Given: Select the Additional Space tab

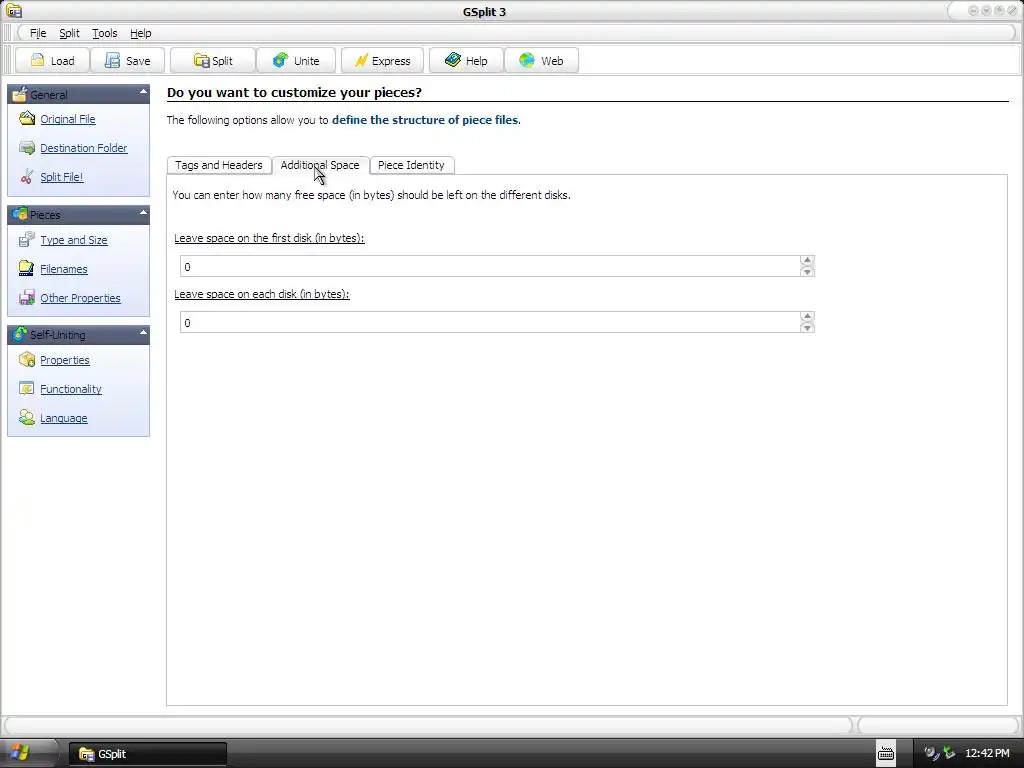Looking at the screenshot, I should pos(320,165).
